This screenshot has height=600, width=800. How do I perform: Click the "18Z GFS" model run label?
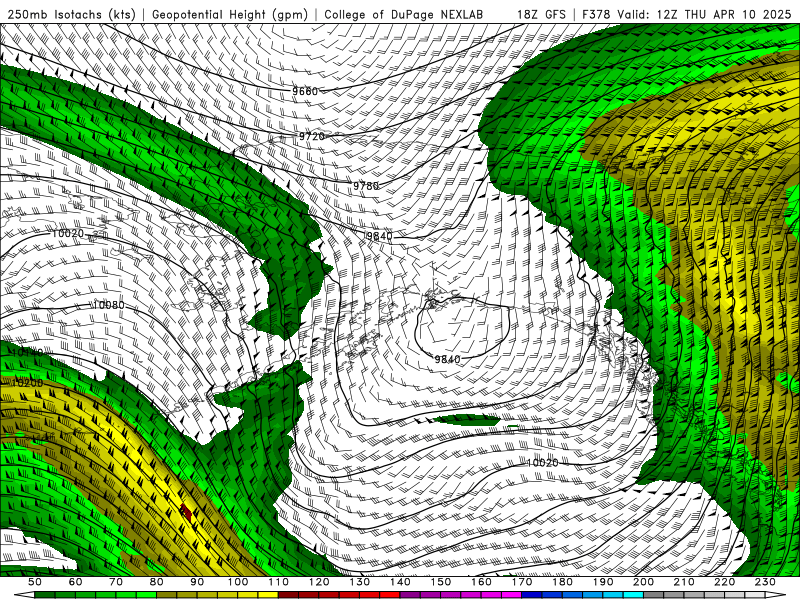[541, 15]
